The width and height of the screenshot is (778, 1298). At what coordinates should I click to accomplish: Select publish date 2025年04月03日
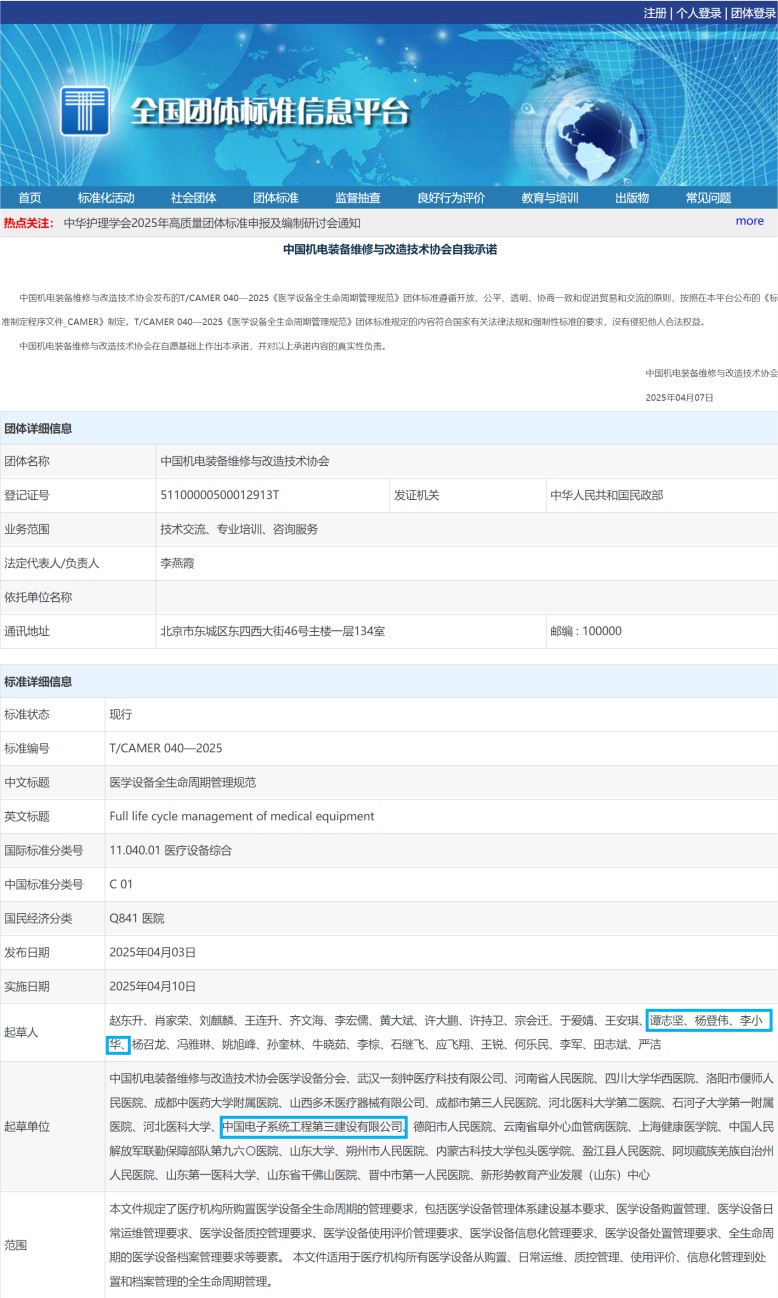153,952
